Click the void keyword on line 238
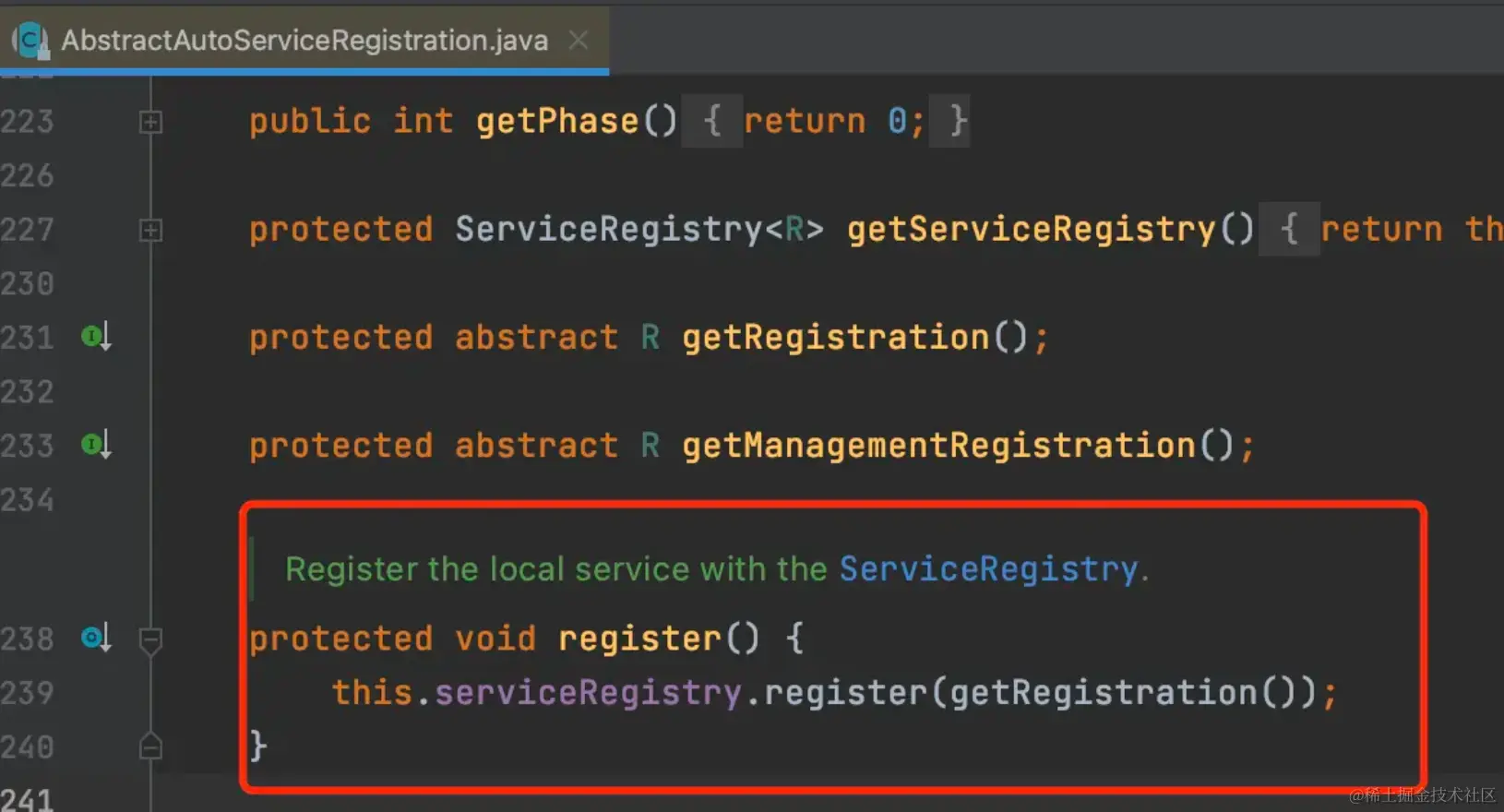 pyautogui.click(x=495, y=638)
